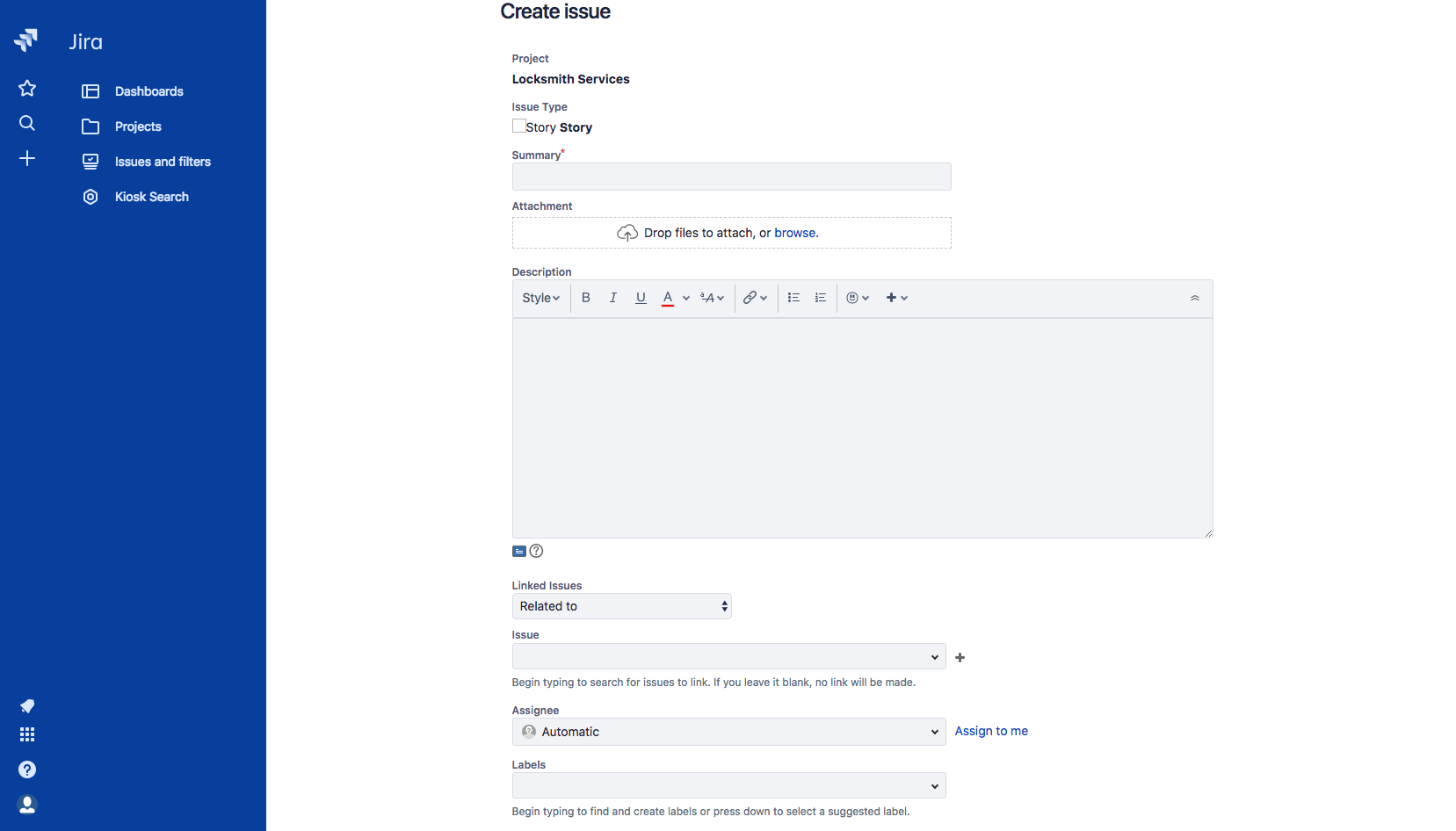Pick text color via red-underlined A
Viewport: 1456px width, 831px height.
click(668, 298)
